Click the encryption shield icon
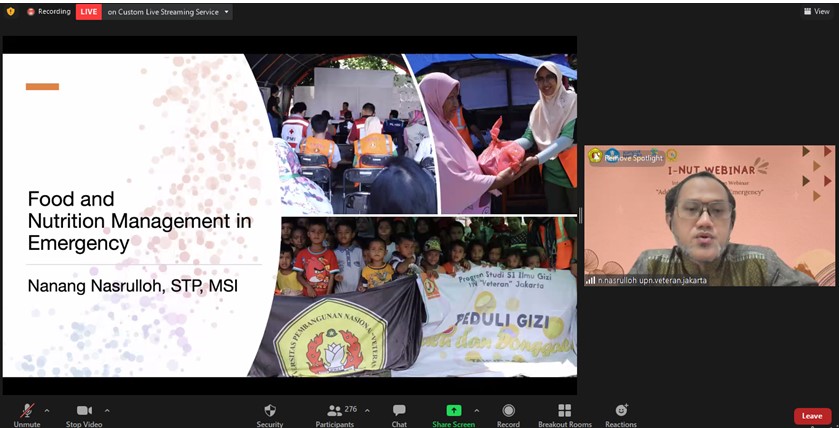 [10, 11]
